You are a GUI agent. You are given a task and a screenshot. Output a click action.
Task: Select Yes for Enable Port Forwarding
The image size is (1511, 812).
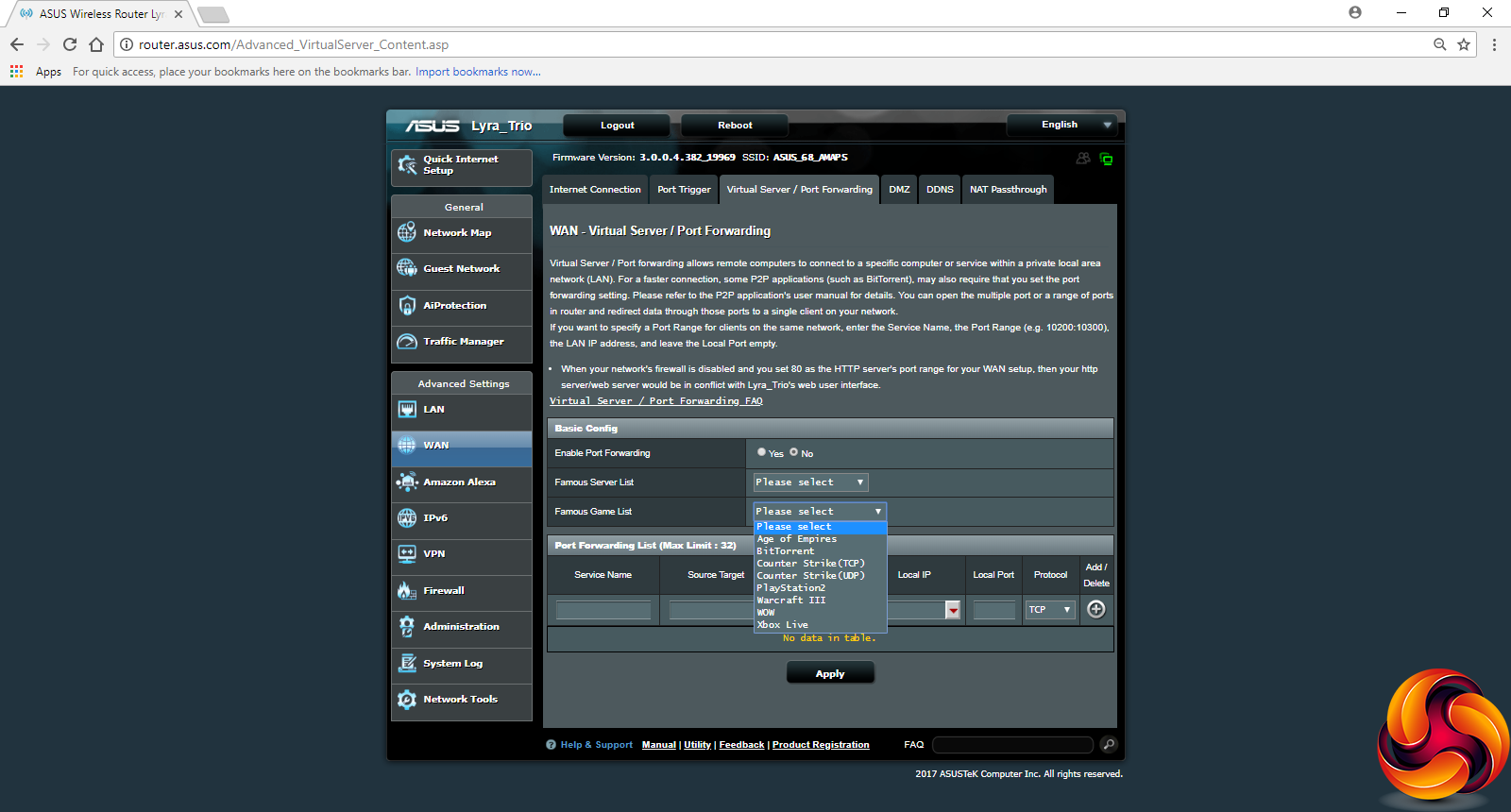[x=761, y=452]
